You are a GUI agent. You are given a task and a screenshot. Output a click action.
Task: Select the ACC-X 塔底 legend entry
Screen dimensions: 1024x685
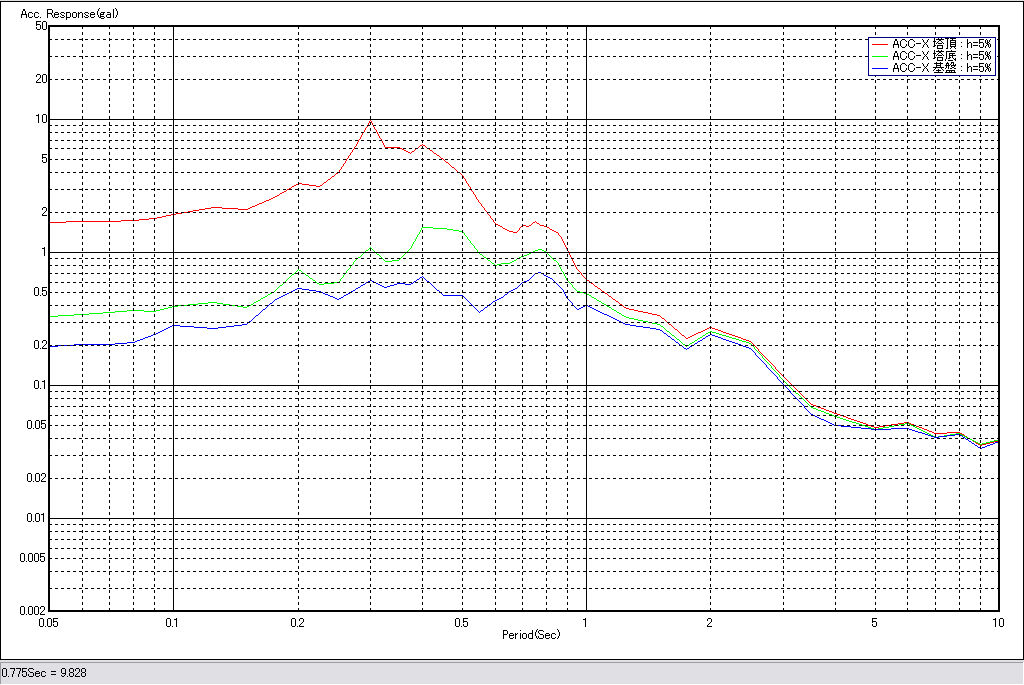pos(941,56)
